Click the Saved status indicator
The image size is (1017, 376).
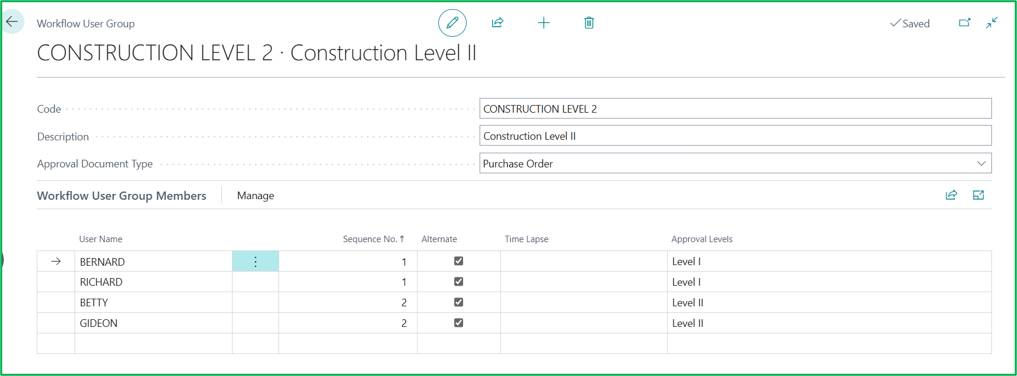click(x=909, y=23)
